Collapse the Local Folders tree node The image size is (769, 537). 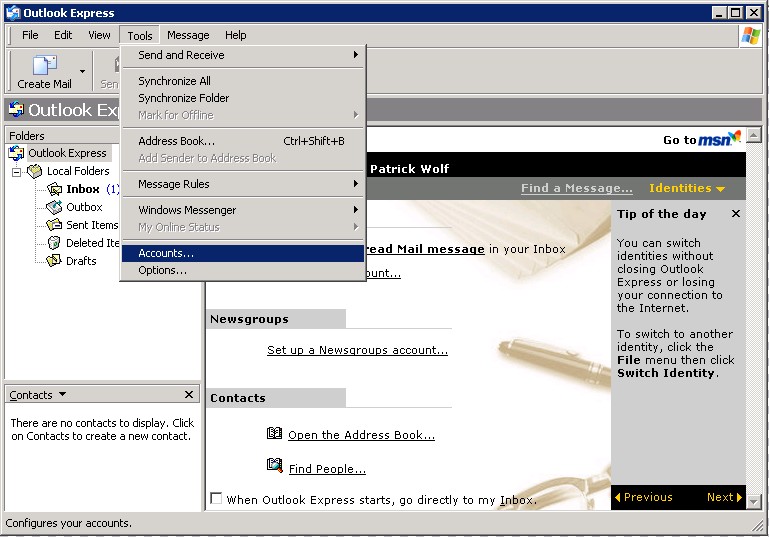pos(16,172)
